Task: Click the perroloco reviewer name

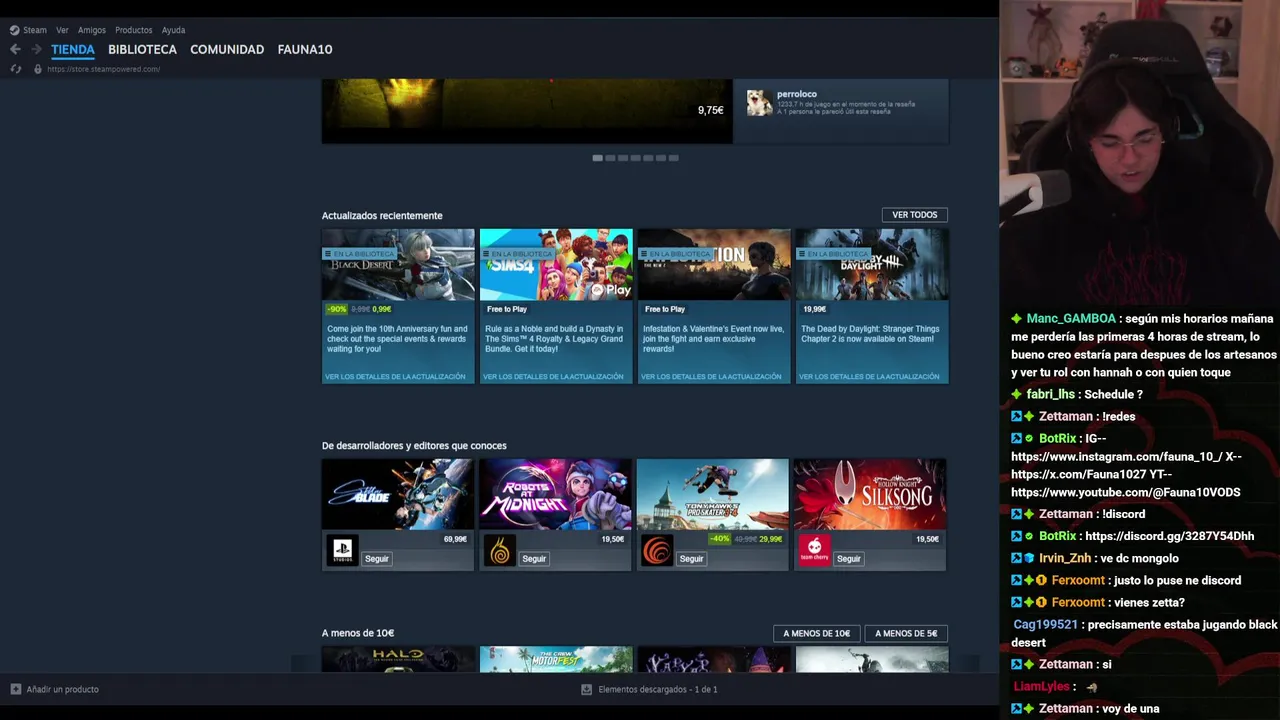Action: tap(797, 94)
